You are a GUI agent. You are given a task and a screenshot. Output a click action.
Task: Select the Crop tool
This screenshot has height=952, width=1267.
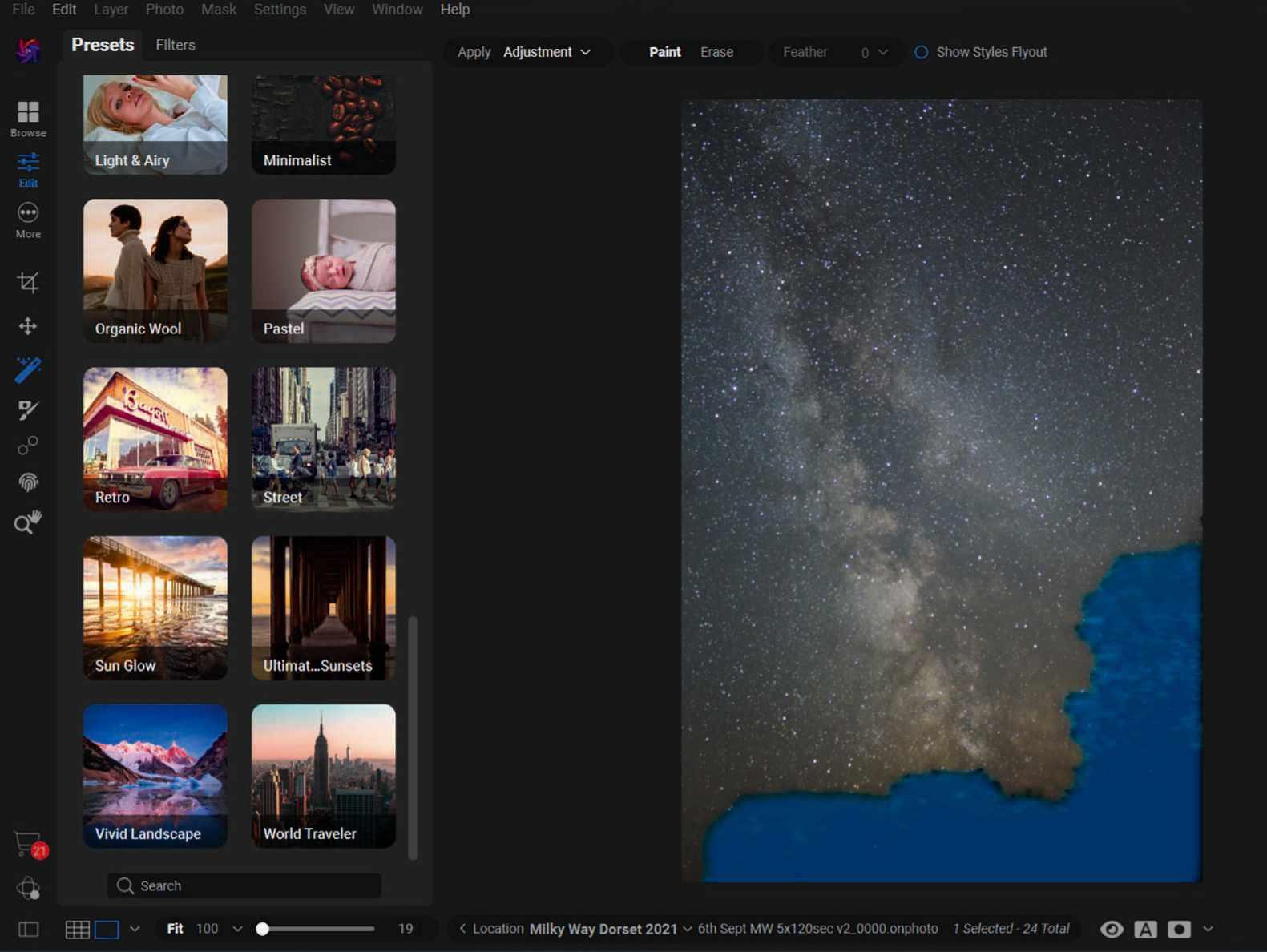pos(28,282)
